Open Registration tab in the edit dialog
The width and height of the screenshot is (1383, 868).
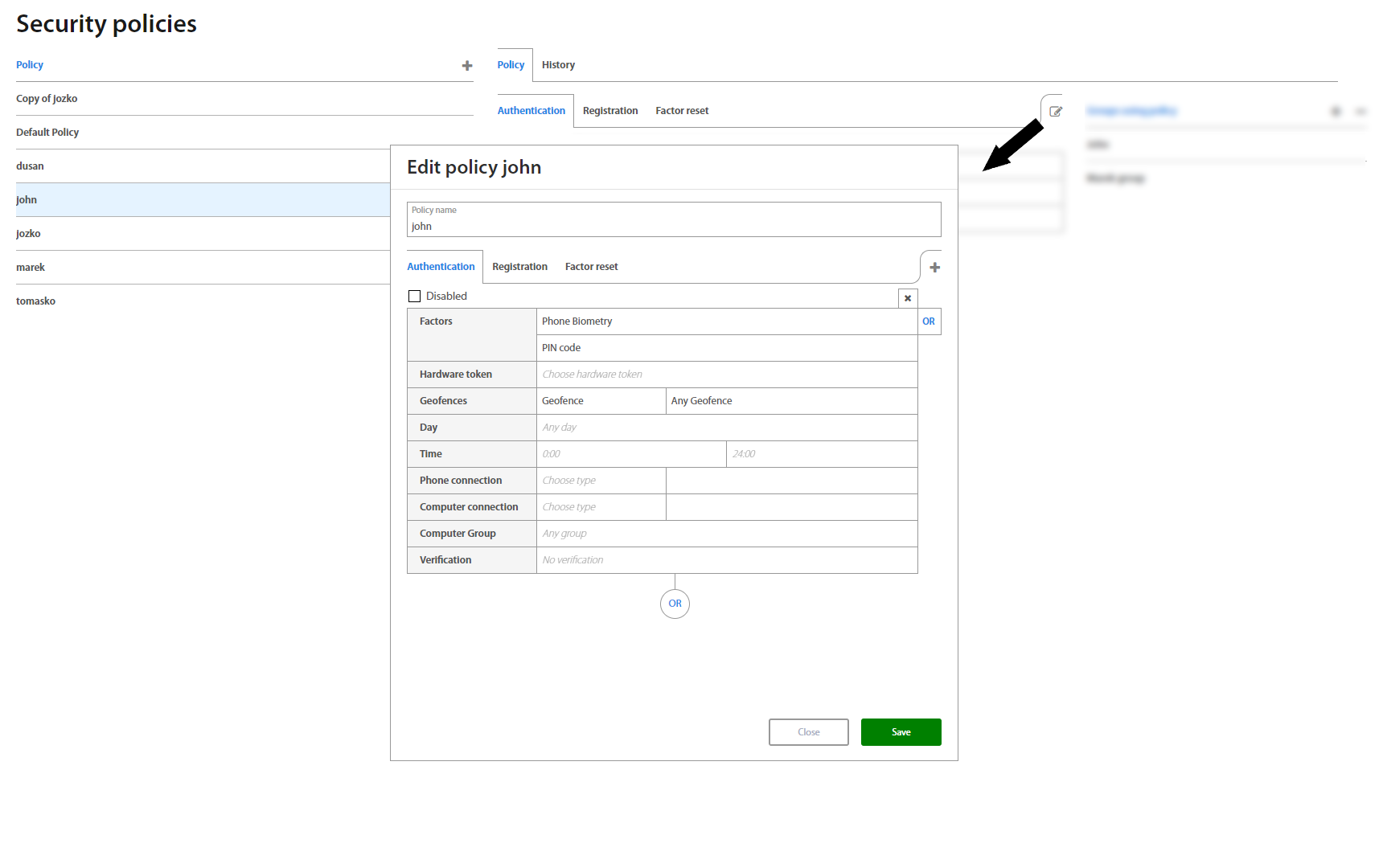(x=519, y=267)
